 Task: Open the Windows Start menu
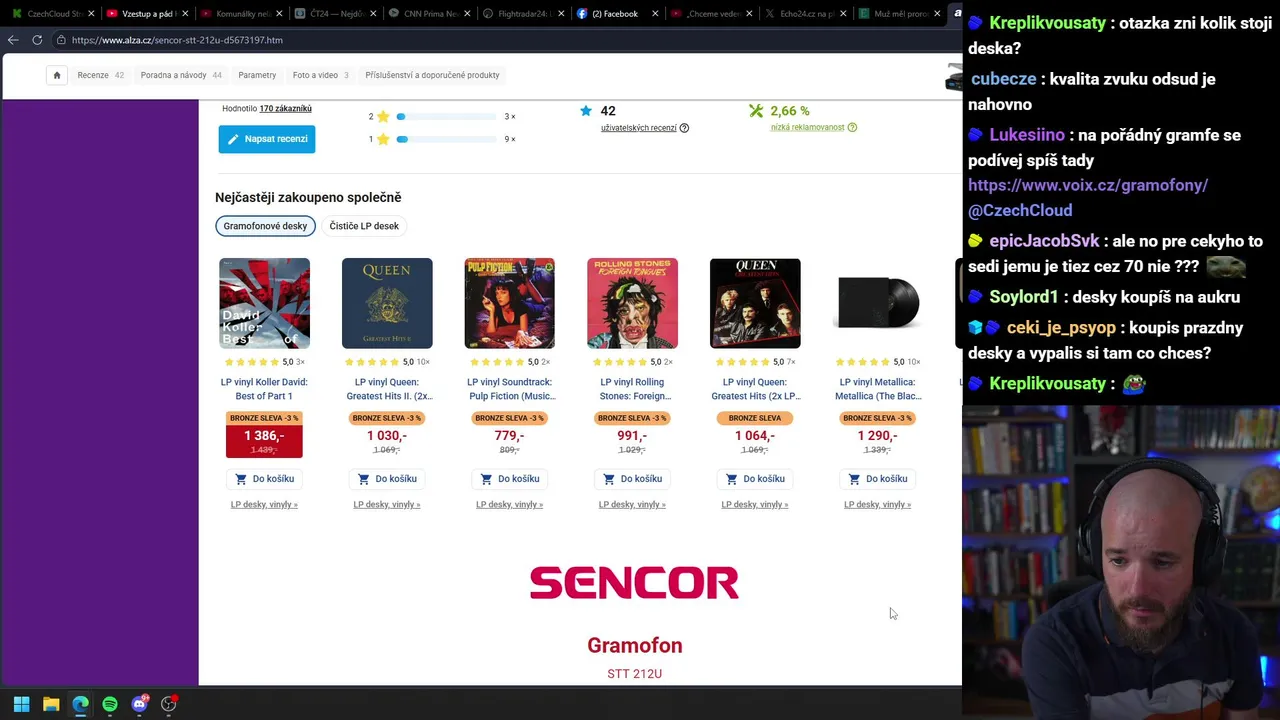(21, 704)
